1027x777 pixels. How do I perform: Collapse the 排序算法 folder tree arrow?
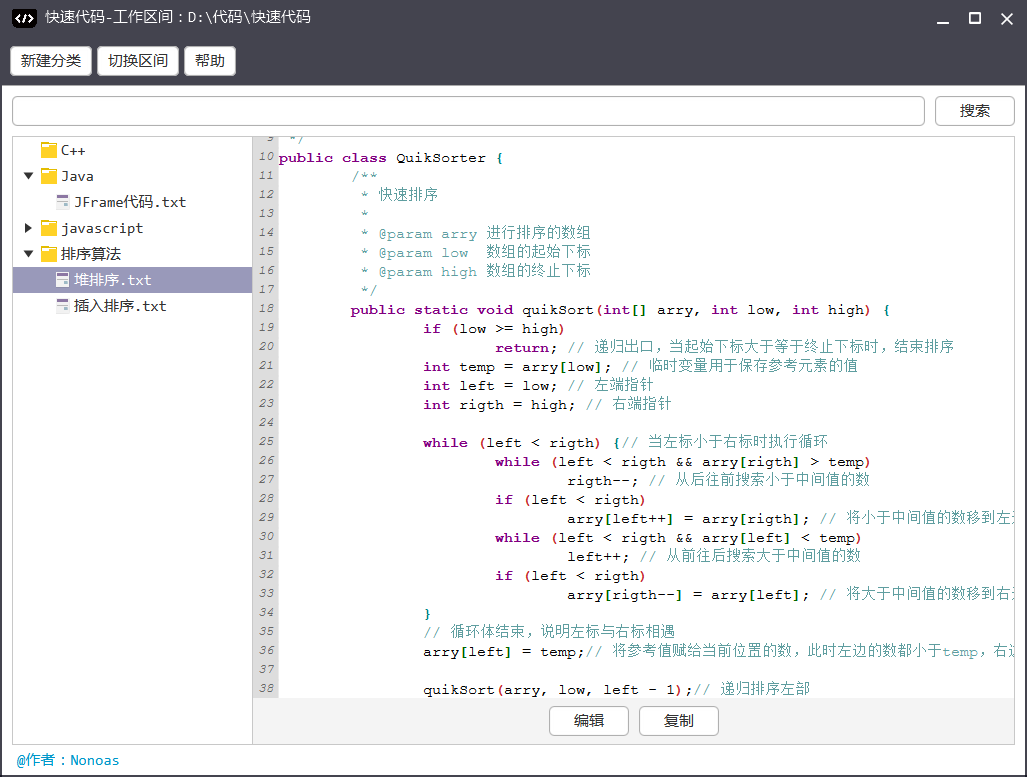[29, 254]
